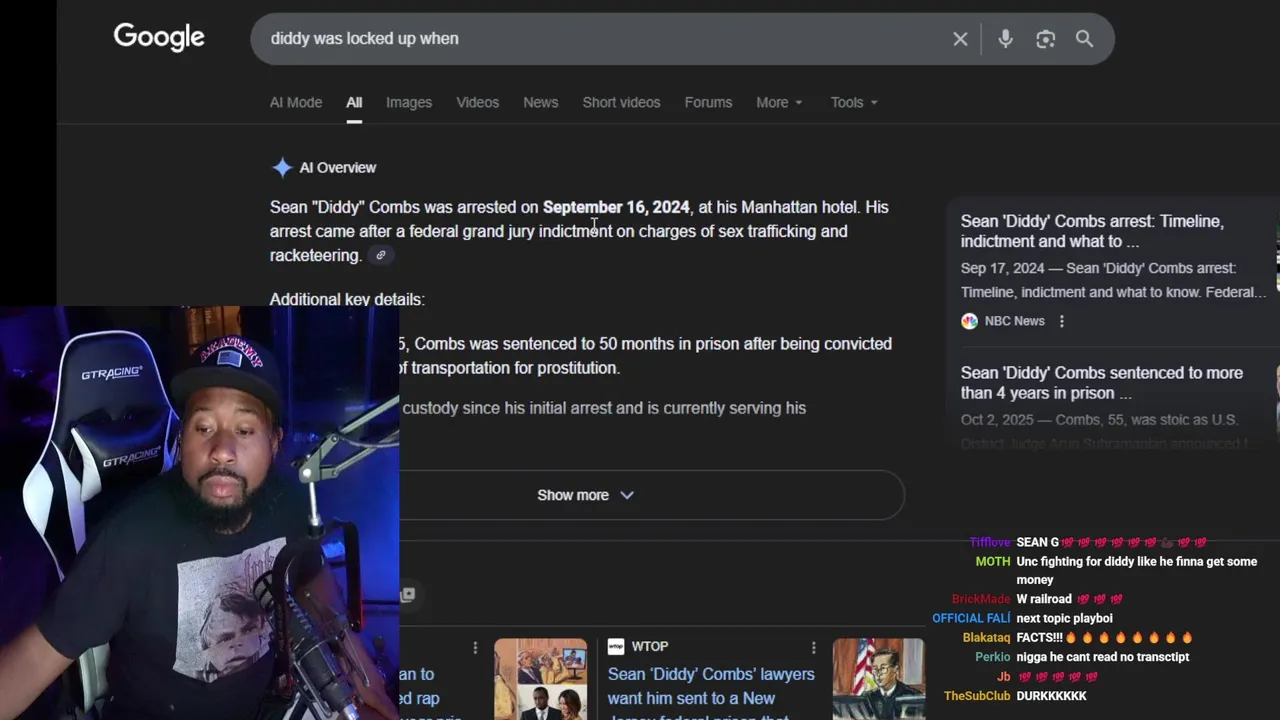Click the WTOP source favicon

[x=615, y=647]
